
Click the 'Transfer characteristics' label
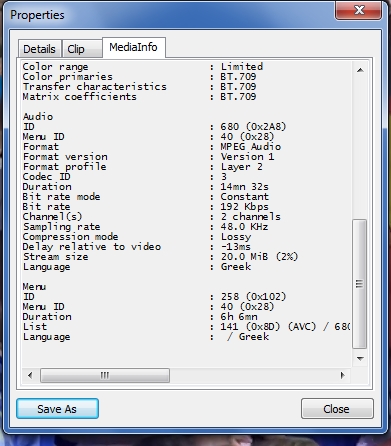(94, 87)
